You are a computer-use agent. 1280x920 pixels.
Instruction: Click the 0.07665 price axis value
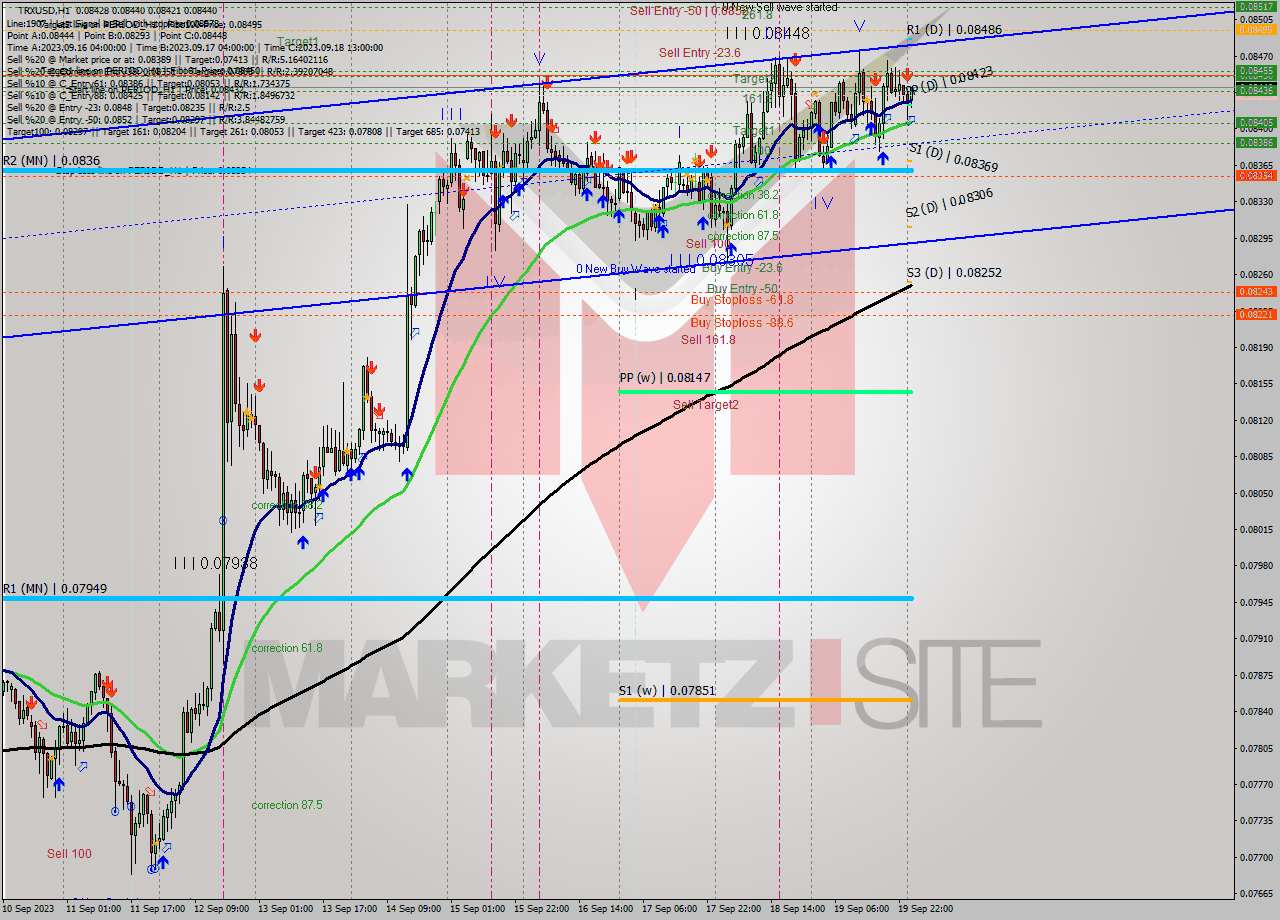point(1256,894)
